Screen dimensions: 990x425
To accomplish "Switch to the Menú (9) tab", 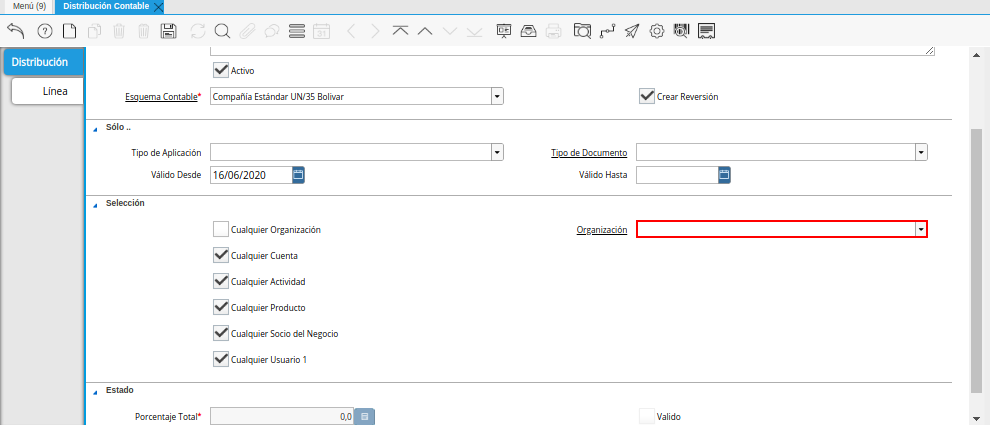I will (x=29, y=6).
